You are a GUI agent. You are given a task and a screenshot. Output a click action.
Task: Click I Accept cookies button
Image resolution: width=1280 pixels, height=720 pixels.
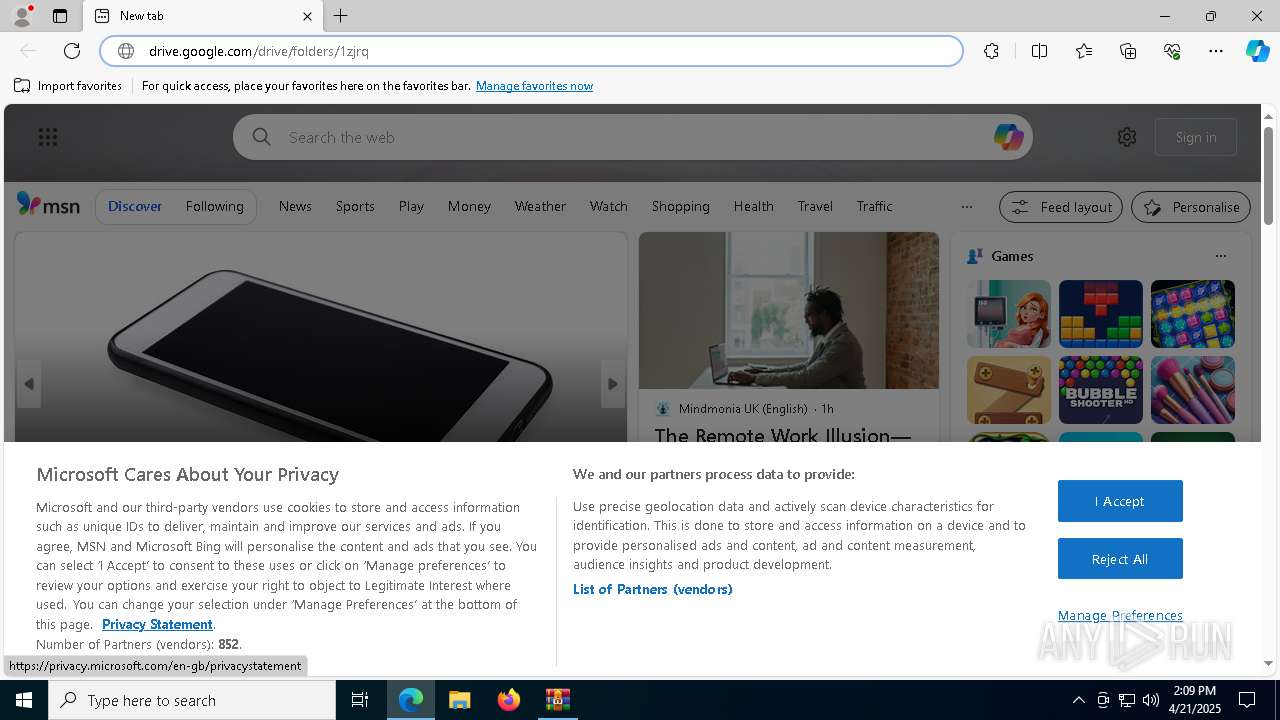[1120, 501]
